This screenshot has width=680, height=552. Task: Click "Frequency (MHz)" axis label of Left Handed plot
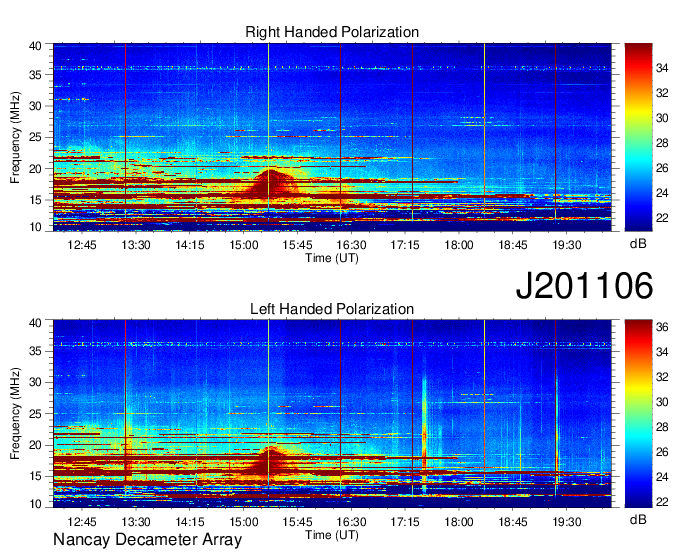[15, 414]
